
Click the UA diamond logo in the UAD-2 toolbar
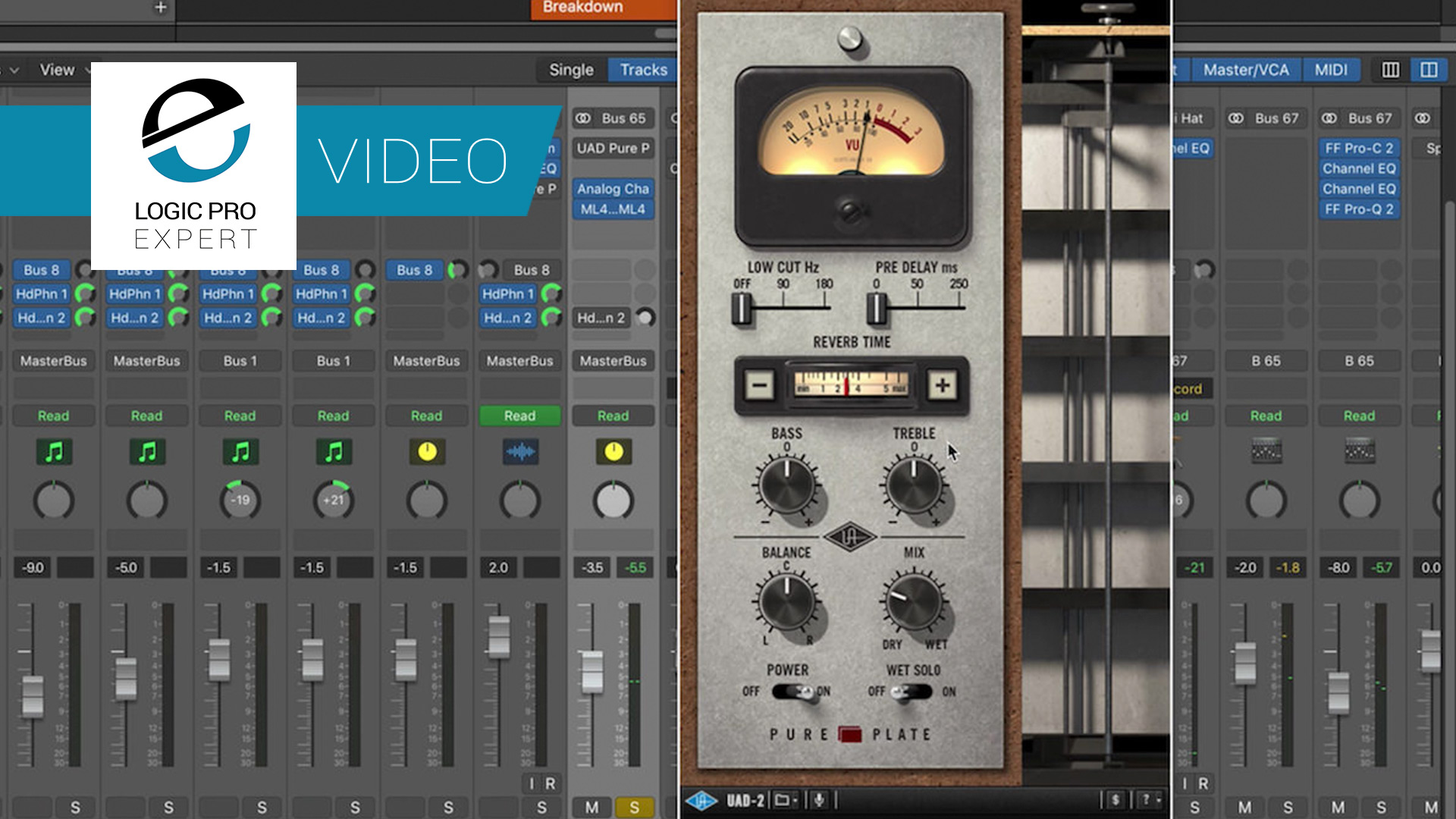click(x=701, y=800)
